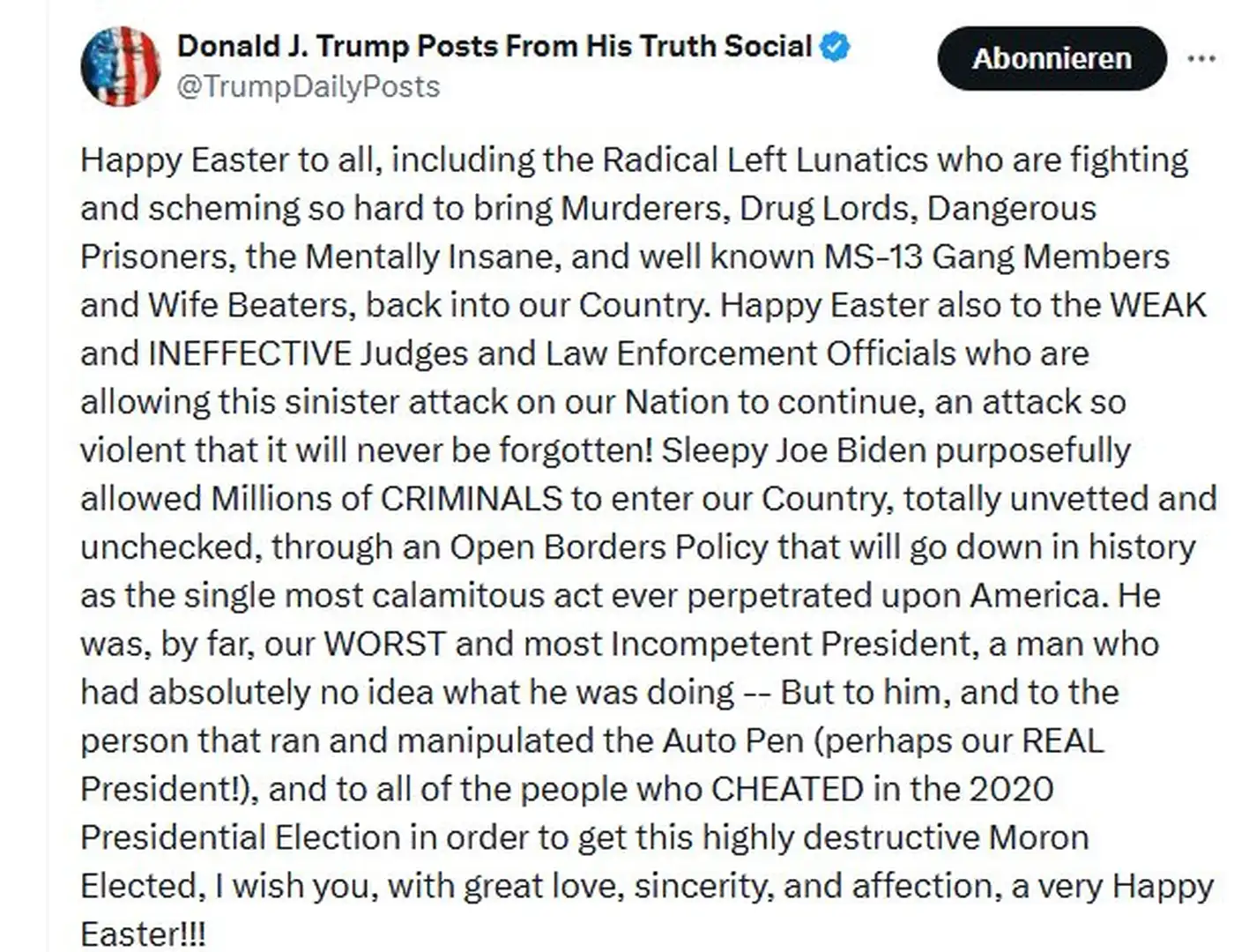This screenshot has height=952, width=1234.
Task: Click the American flag profile avatar
Action: point(121,66)
